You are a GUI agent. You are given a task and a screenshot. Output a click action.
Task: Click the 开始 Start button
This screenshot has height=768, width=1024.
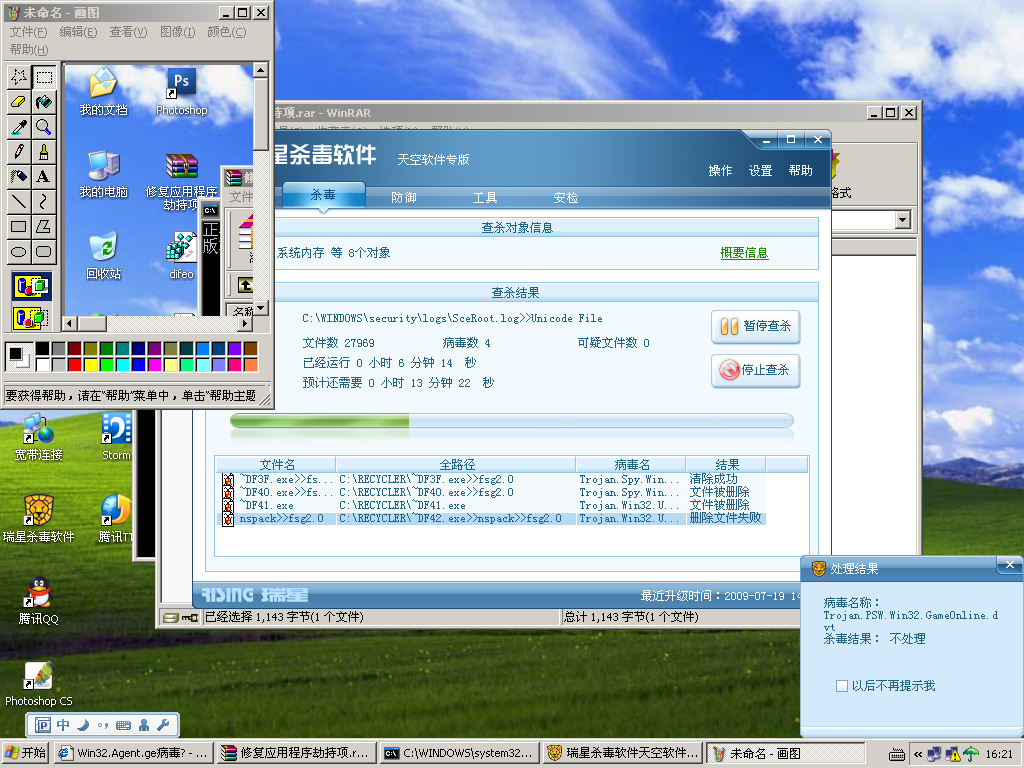pyautogui.click(x=25, y=753)
